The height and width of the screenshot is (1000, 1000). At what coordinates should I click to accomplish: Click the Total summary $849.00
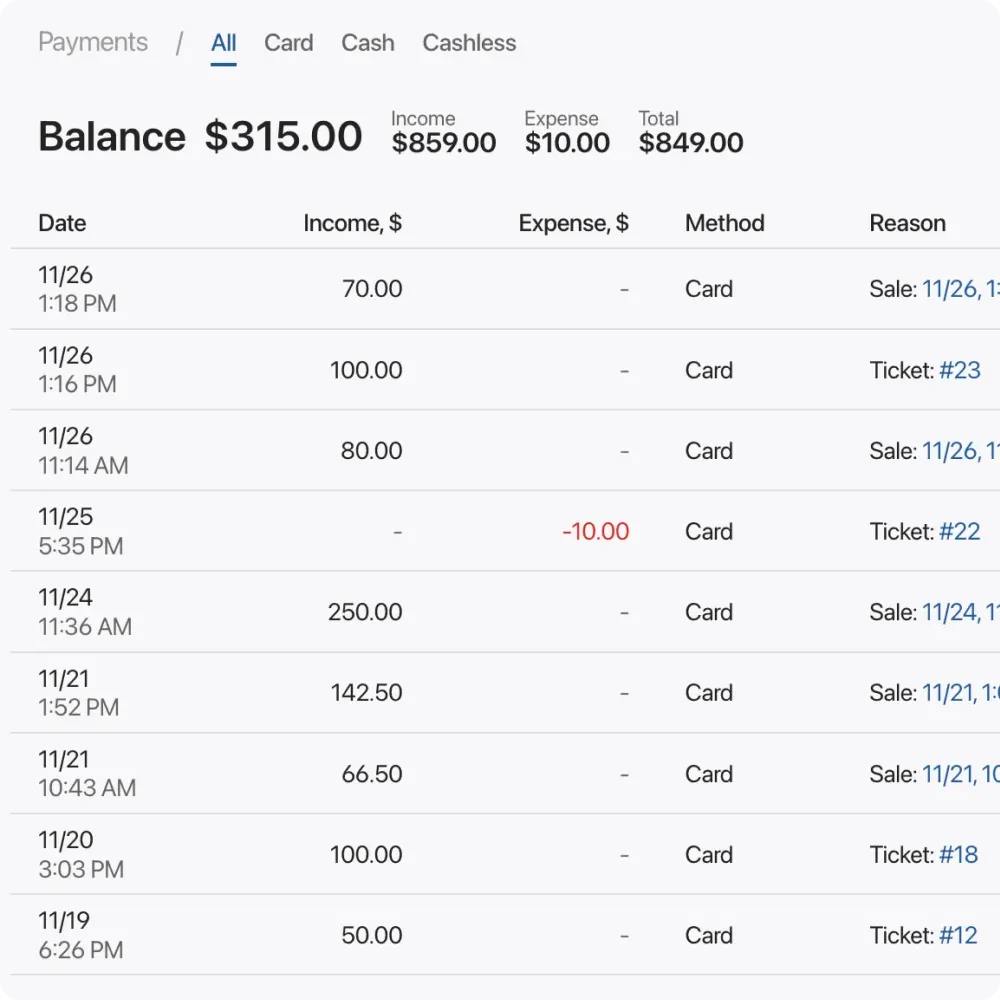pyautogui.click(x=690, y=143)
